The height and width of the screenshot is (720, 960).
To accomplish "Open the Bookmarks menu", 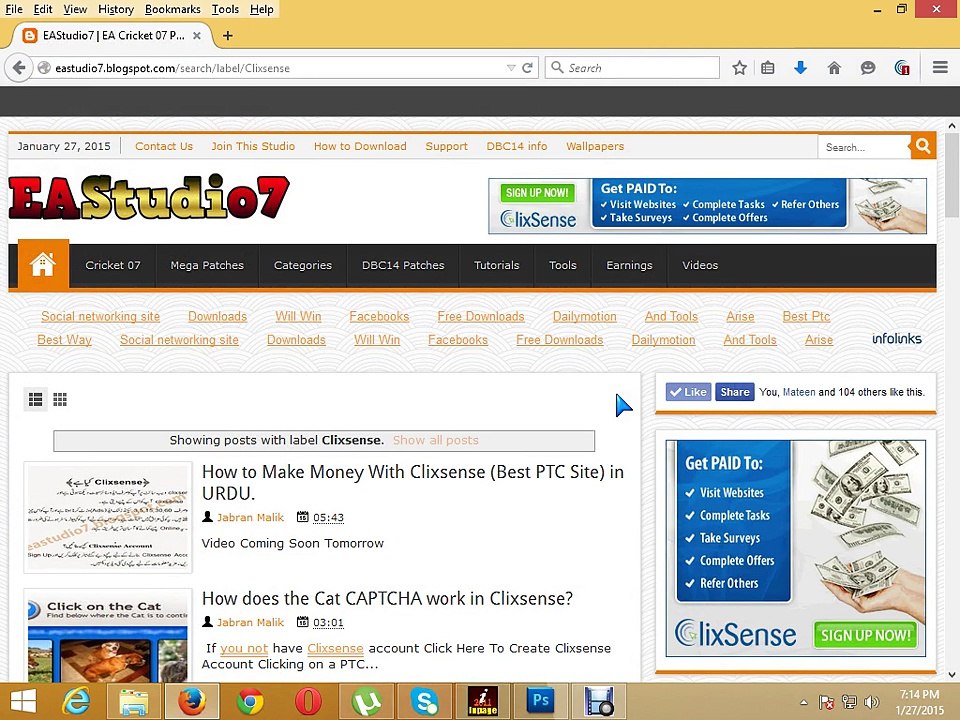I will click(173, 9).
